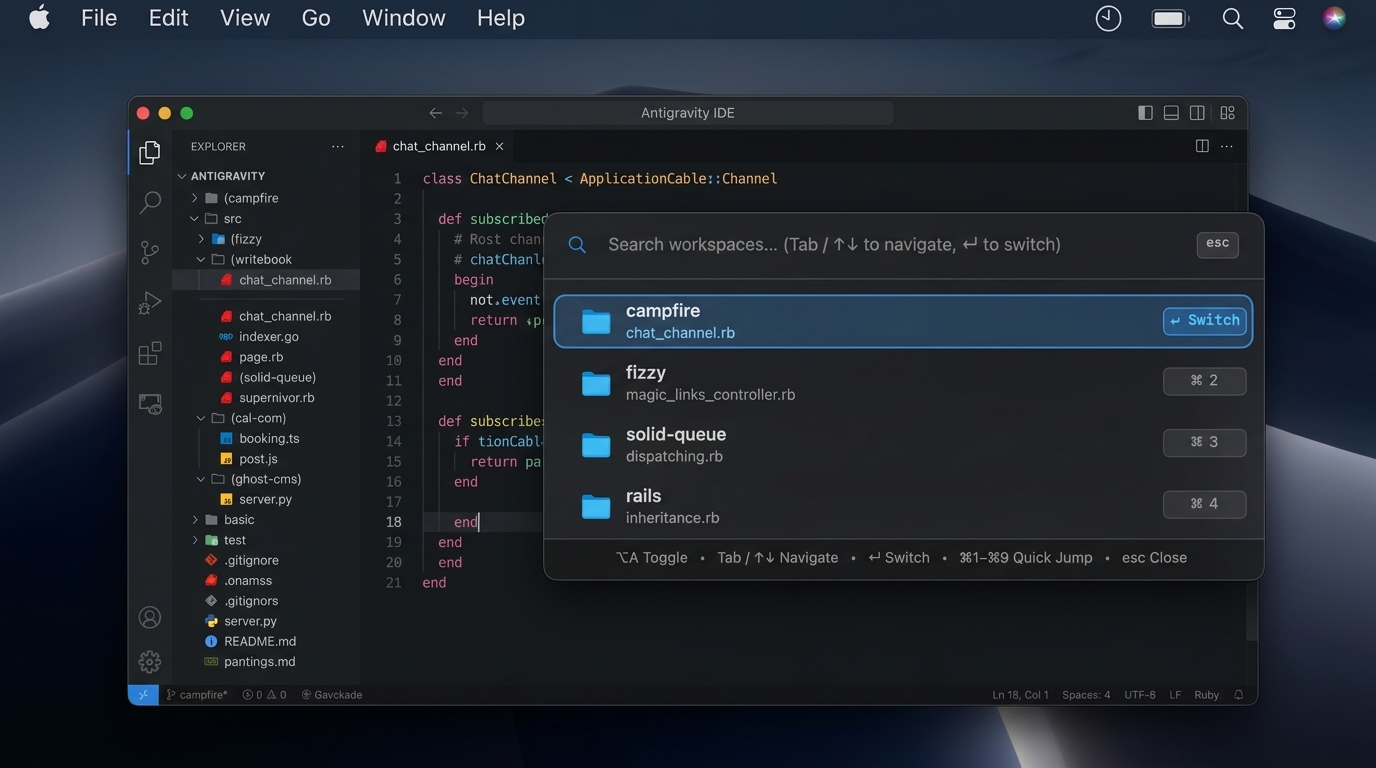Screen dimensions: 1376x768
Task: Open supernivor.rb in the Explorer tree
Action: coord(276,398)
